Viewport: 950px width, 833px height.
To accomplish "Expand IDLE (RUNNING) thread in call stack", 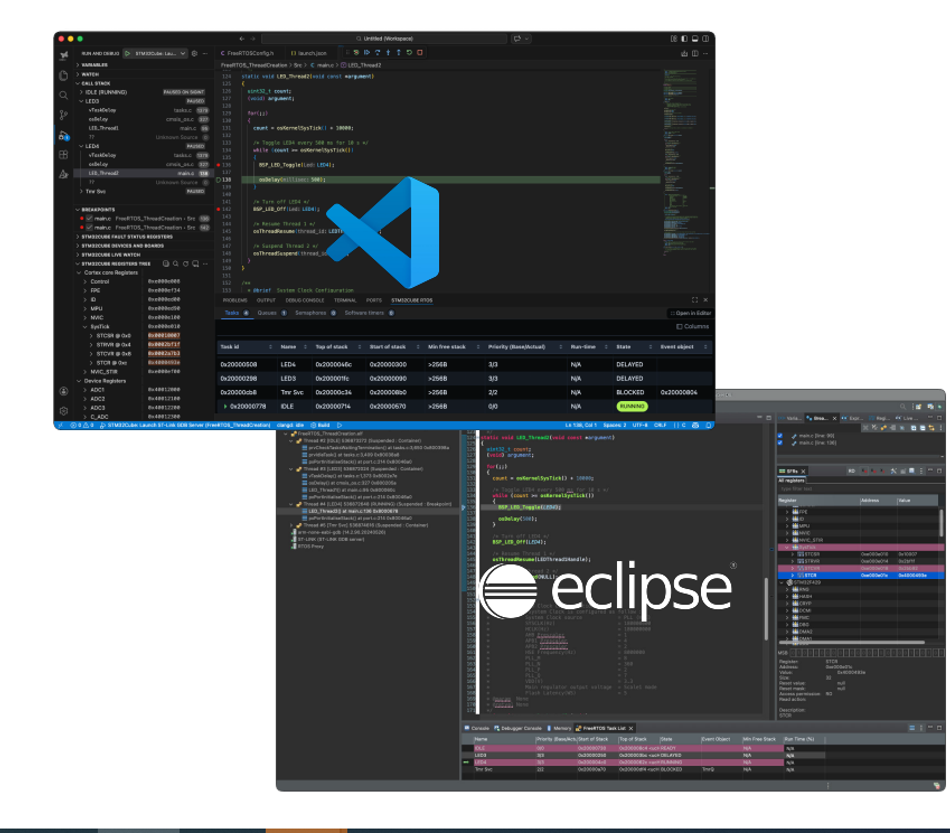I will pyautogui.click(x=81, y=92).
